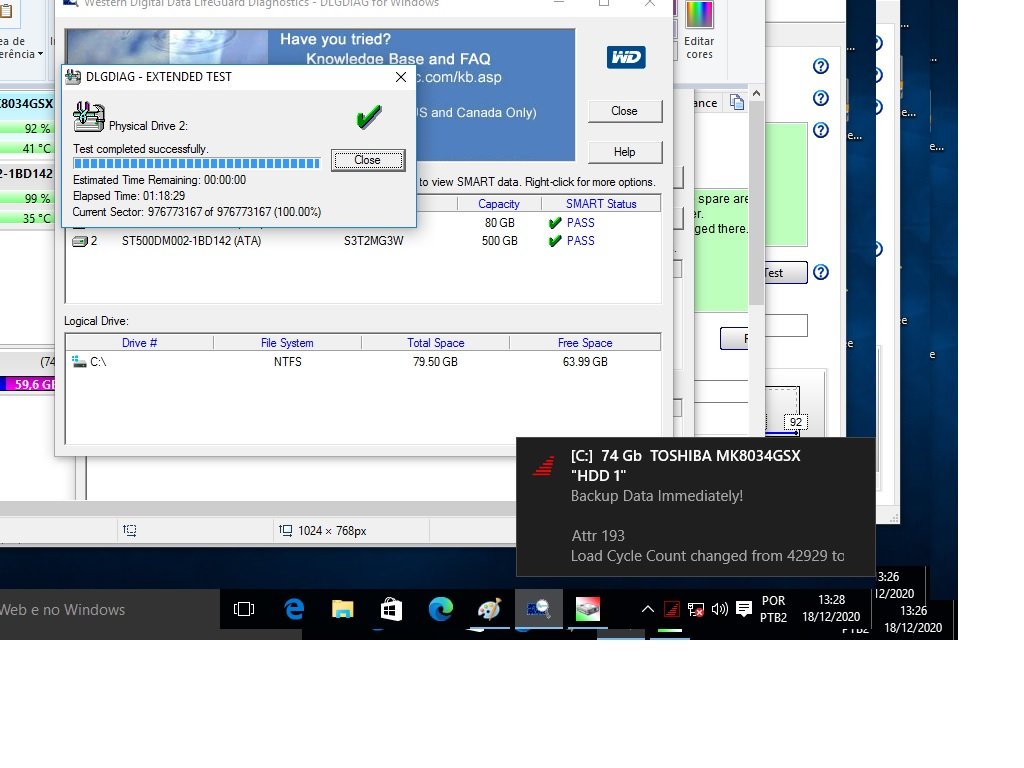1024x768 pixels.
Task: Select physical drive 2 ST500DM002 row
Action: [x=191, y=241]
